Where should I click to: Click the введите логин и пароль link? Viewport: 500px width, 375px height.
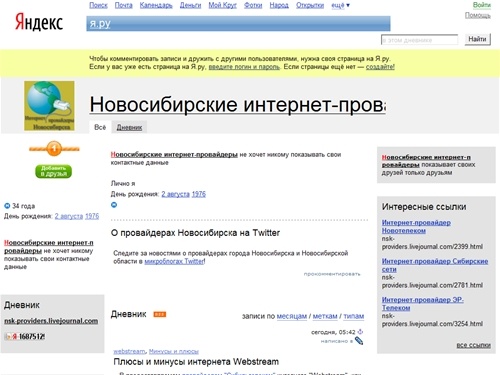point(244,67)
